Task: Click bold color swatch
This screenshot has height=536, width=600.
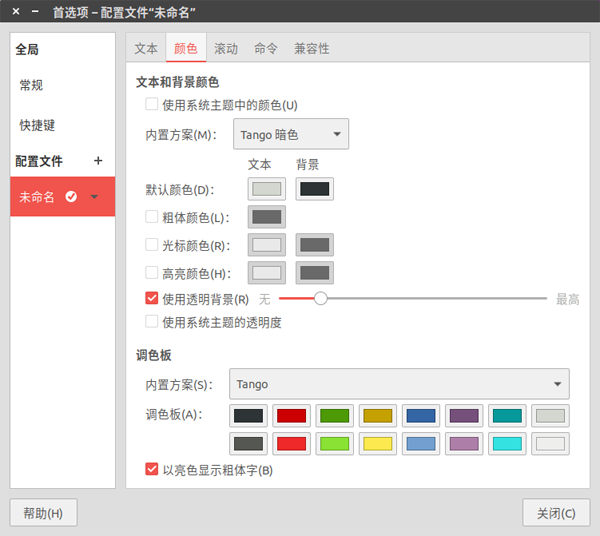Action: point(267,217)
